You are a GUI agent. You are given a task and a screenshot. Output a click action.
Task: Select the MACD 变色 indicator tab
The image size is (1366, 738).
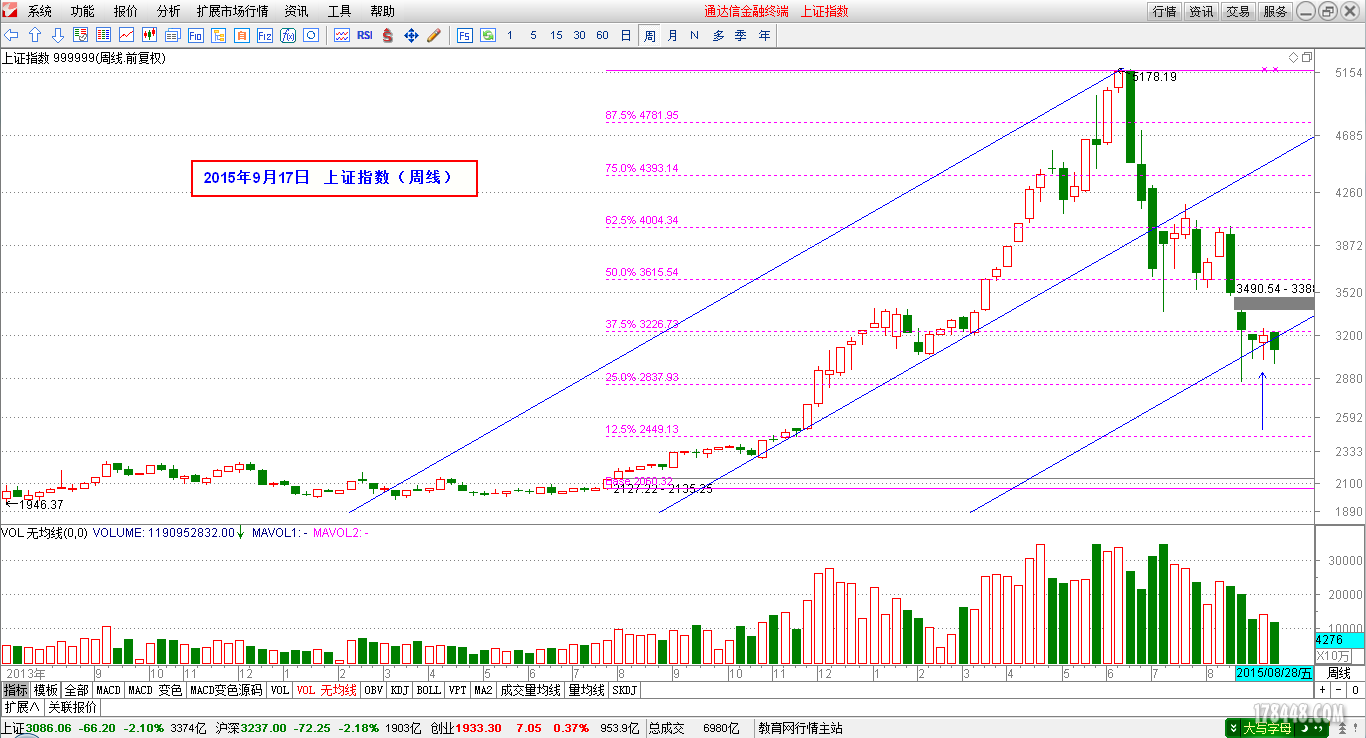pos(155,690)
